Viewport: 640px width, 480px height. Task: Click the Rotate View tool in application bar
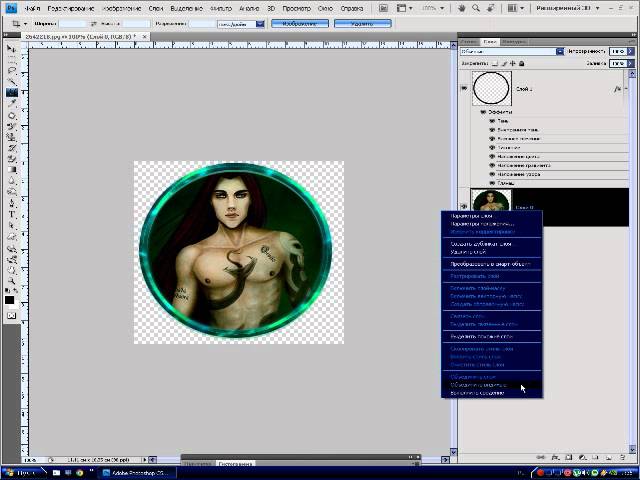click(491, 8)
